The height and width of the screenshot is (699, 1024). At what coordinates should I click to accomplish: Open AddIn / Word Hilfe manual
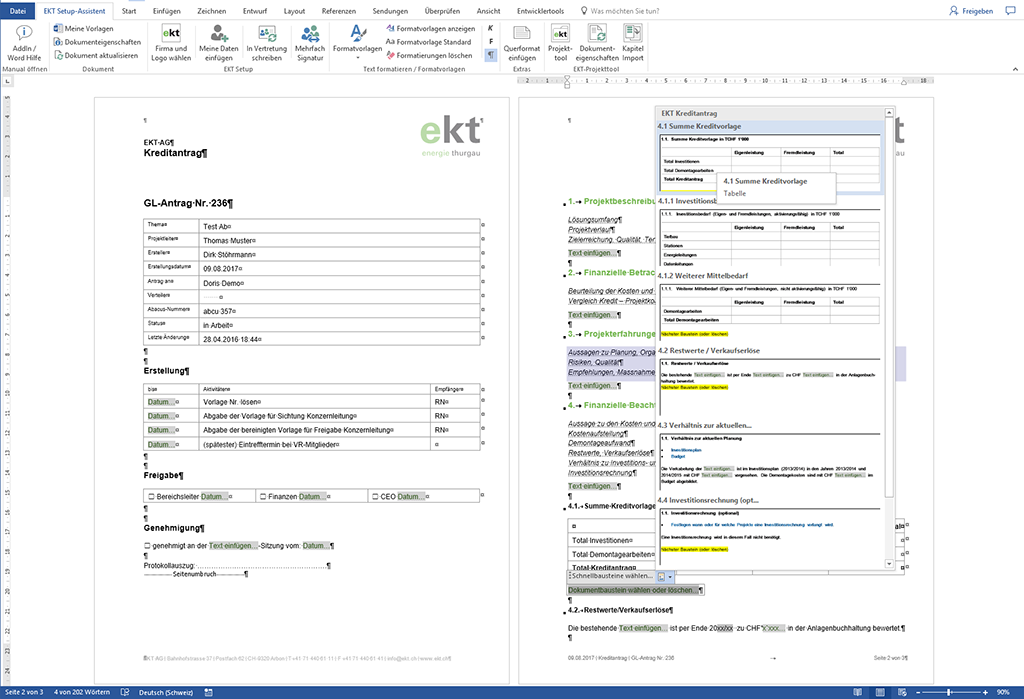tap(24, 43)
